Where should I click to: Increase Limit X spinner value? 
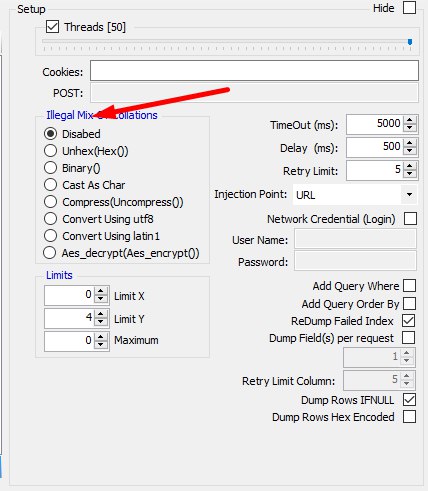(101, 291)
